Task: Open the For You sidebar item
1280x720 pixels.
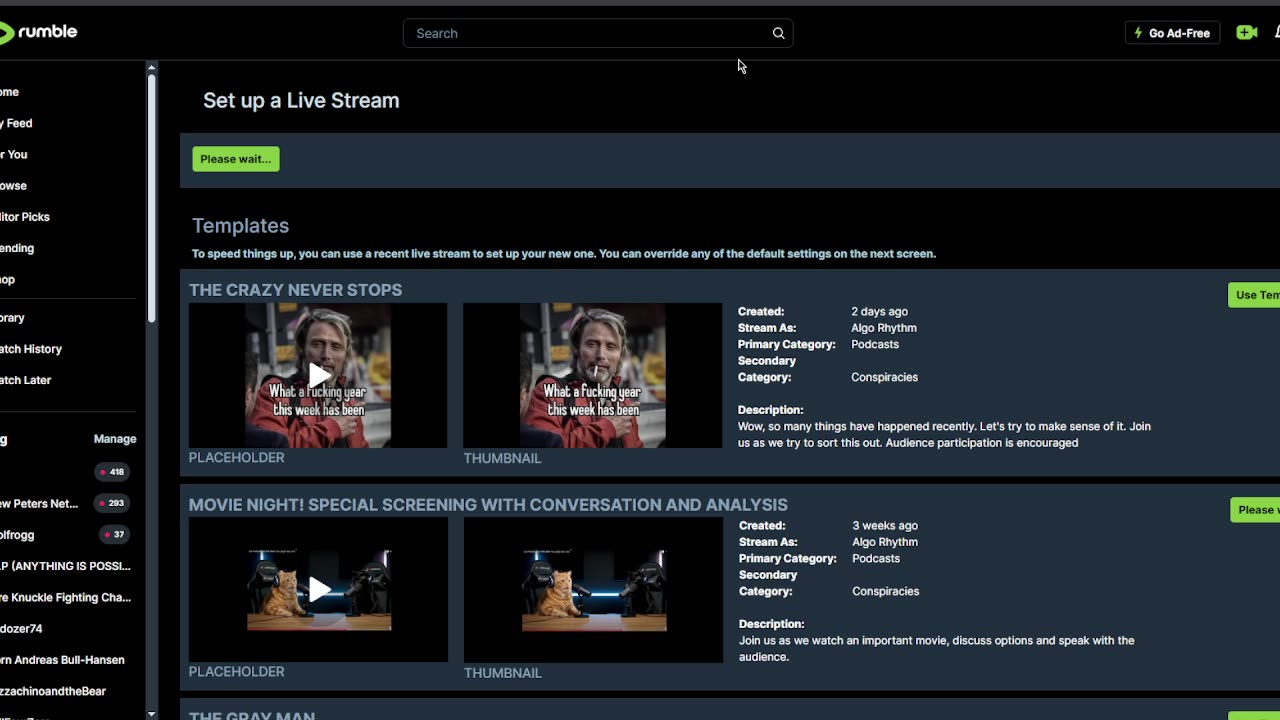Action: pos(14,154)
